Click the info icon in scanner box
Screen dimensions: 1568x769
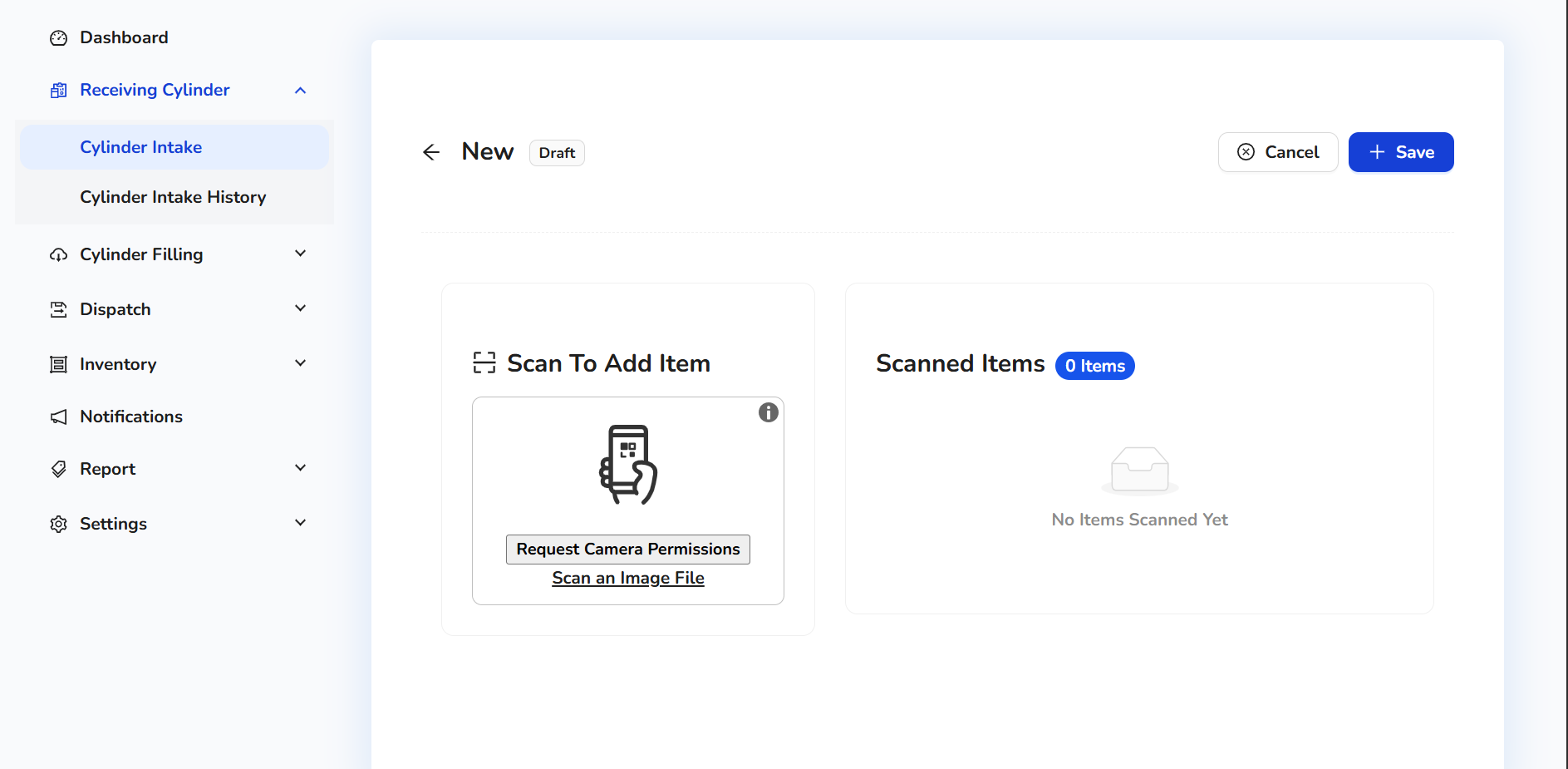769,412
